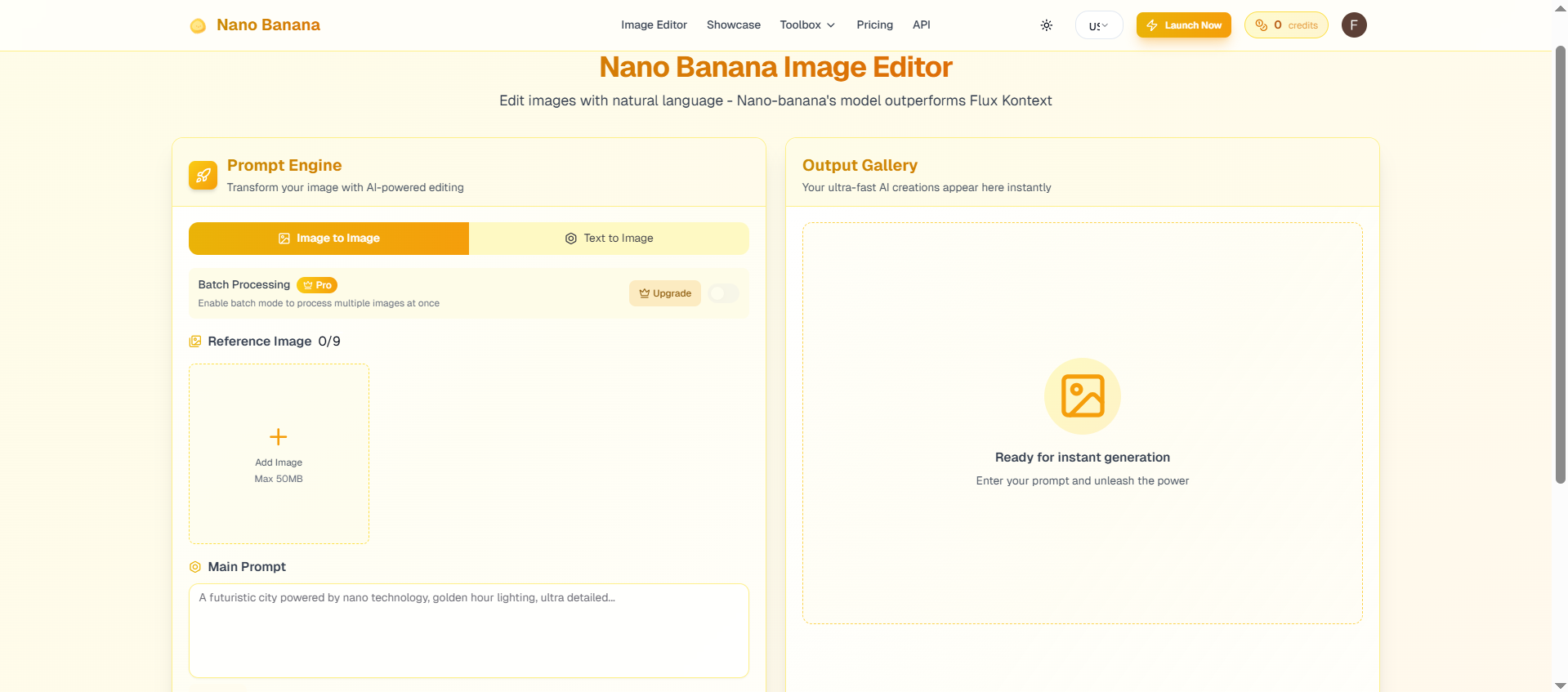This screenshot has width=1568, height=692.
Task: Click the 'Ready for instant generation' text
Action: point(1083,458)
